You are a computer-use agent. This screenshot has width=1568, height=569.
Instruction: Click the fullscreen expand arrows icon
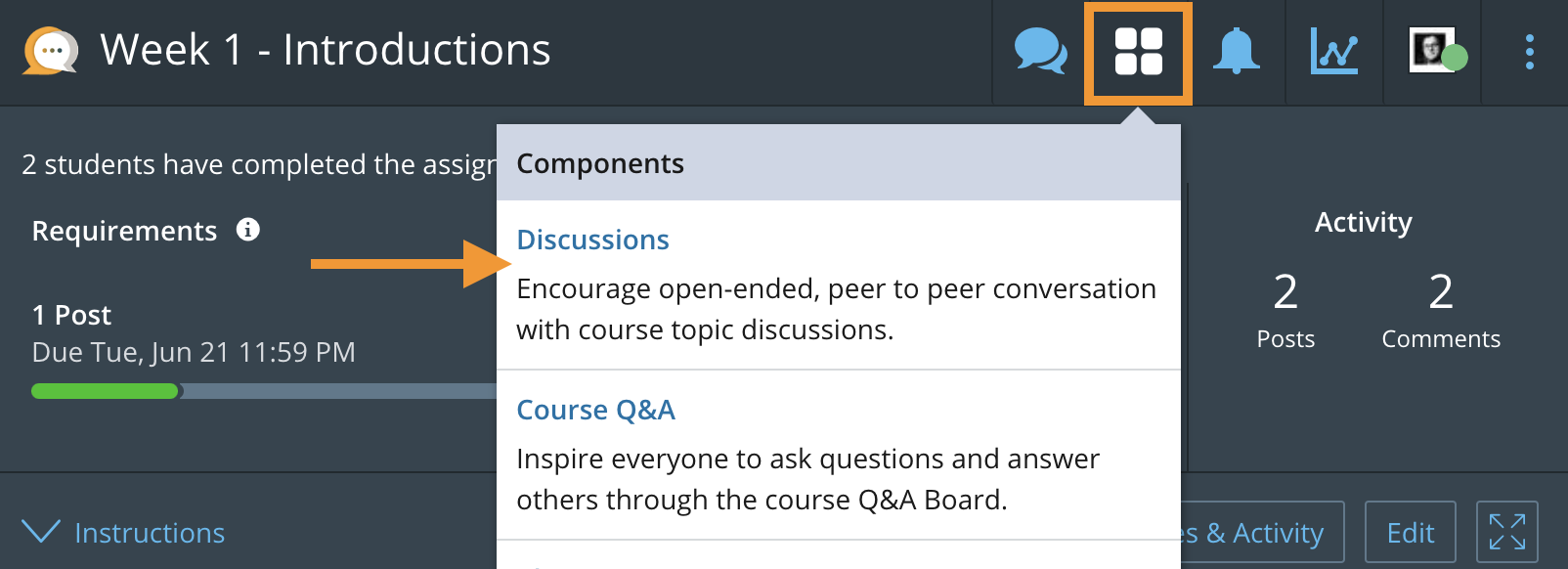(1506, 532)
